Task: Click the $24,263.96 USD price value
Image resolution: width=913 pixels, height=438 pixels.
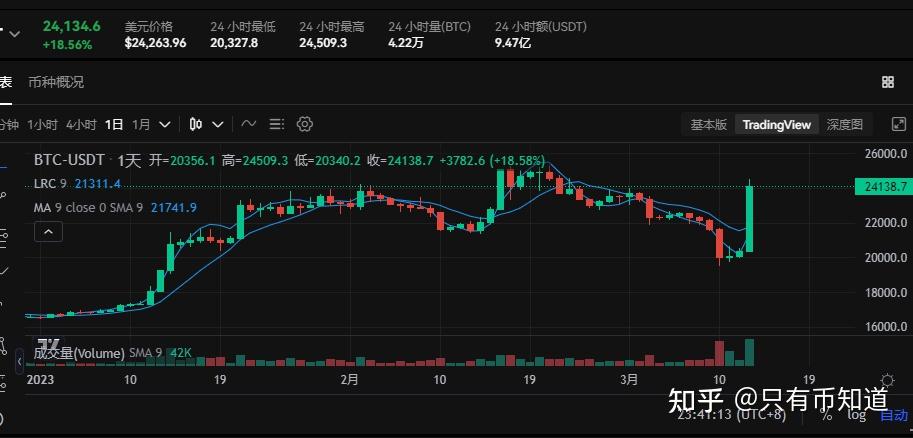Action: tap(155, 43)
